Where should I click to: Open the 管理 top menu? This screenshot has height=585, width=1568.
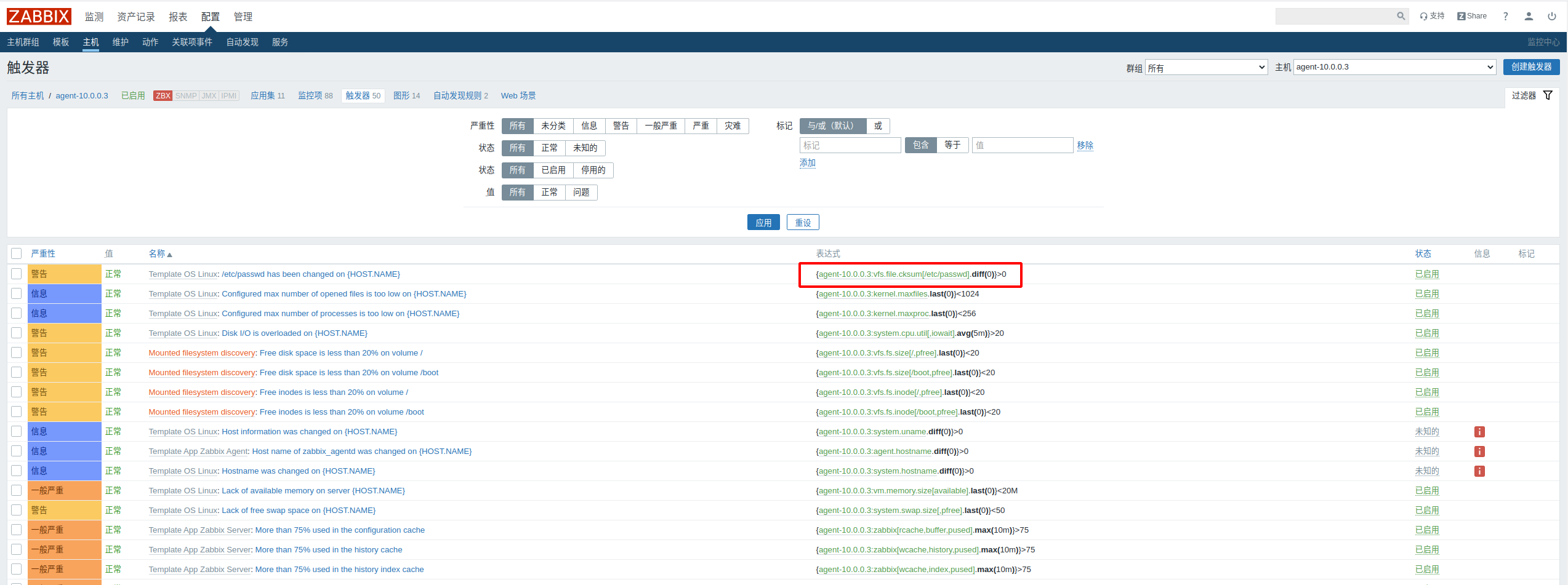click(243, 17)
